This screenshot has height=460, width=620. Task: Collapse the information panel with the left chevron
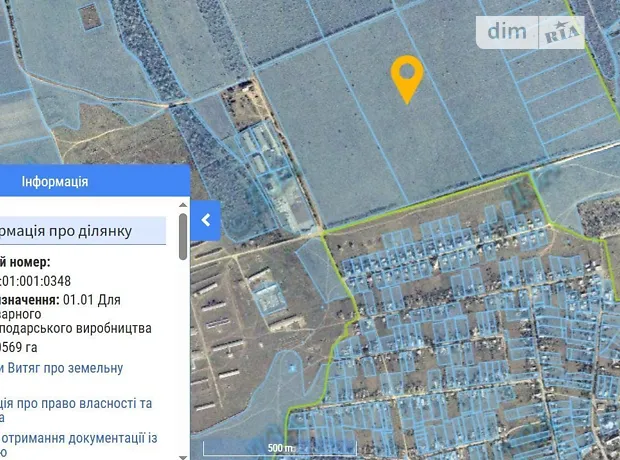coord(206,220)
